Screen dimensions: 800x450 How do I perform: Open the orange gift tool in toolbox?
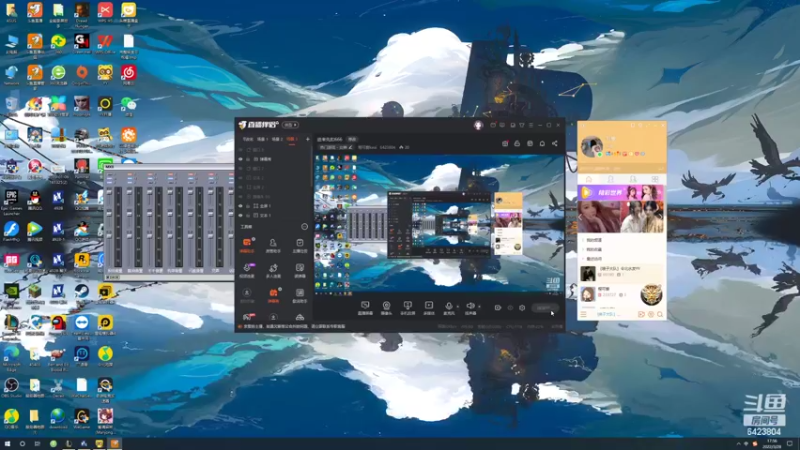[273, 293]
